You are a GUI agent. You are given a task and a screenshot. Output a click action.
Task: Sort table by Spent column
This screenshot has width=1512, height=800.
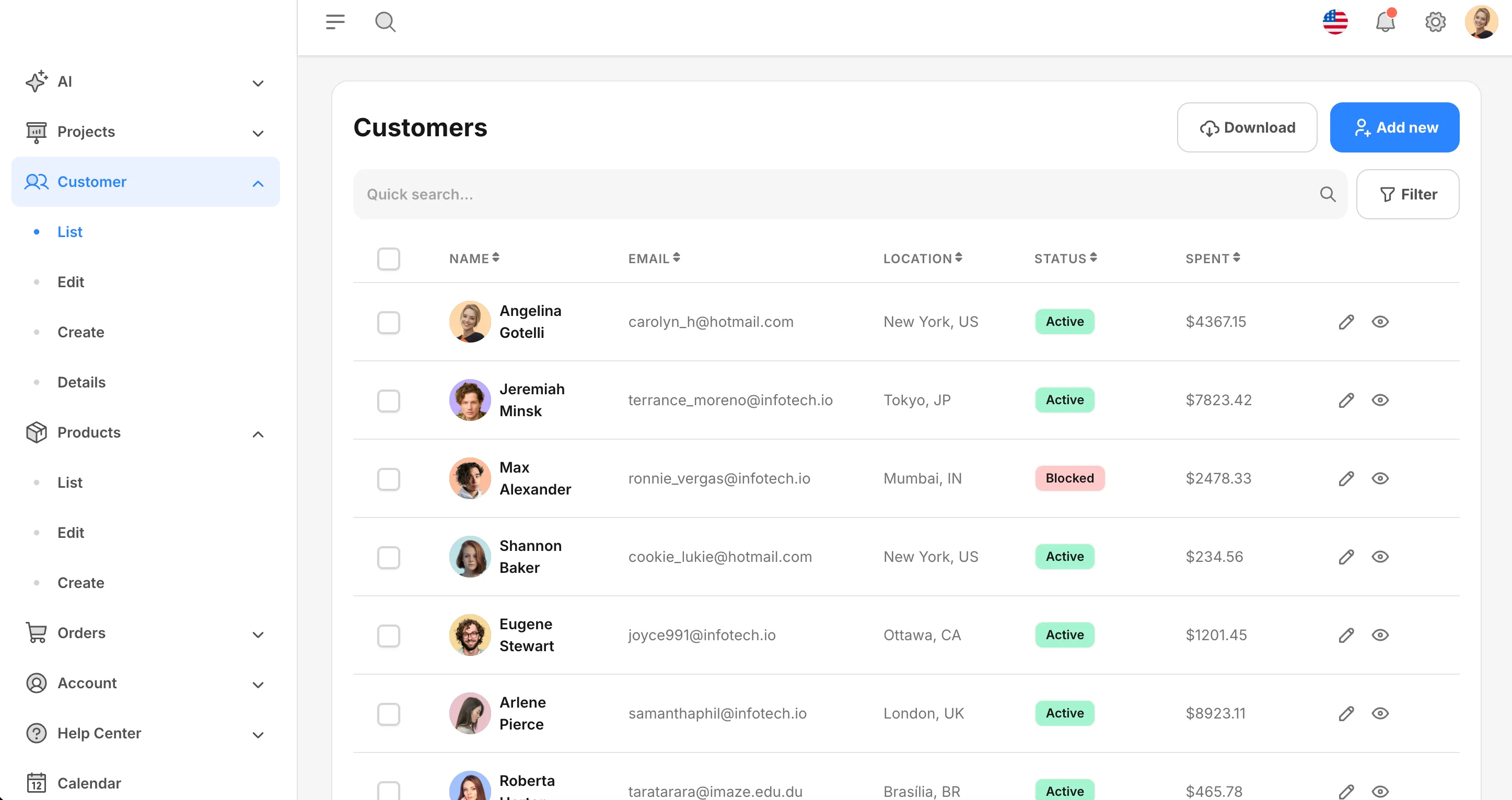pos(1212,258)
